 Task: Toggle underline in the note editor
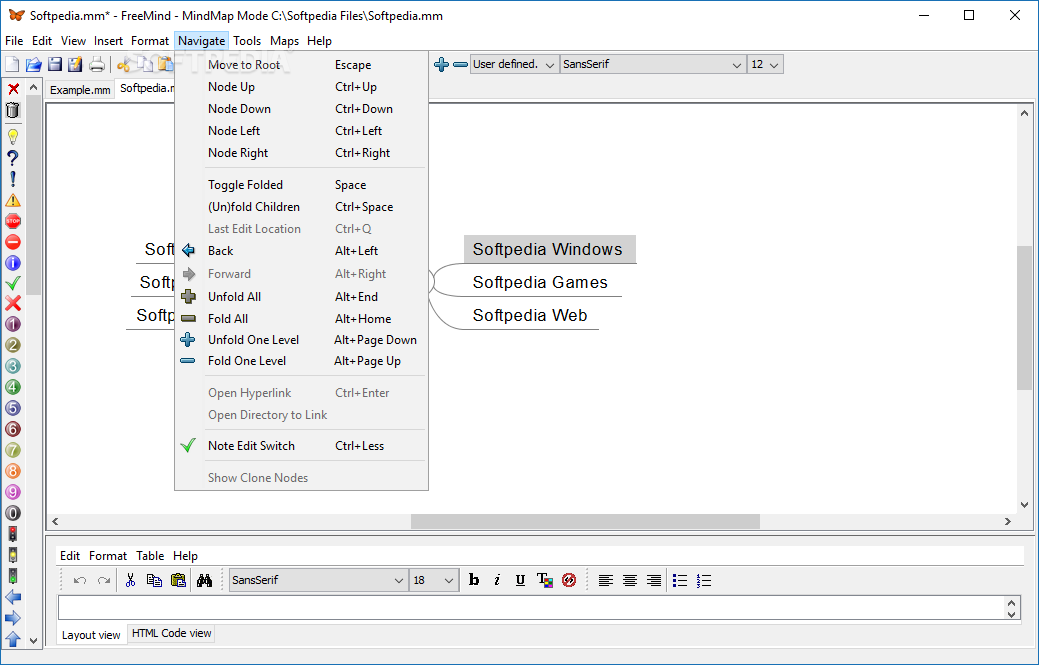coord(520,580)
